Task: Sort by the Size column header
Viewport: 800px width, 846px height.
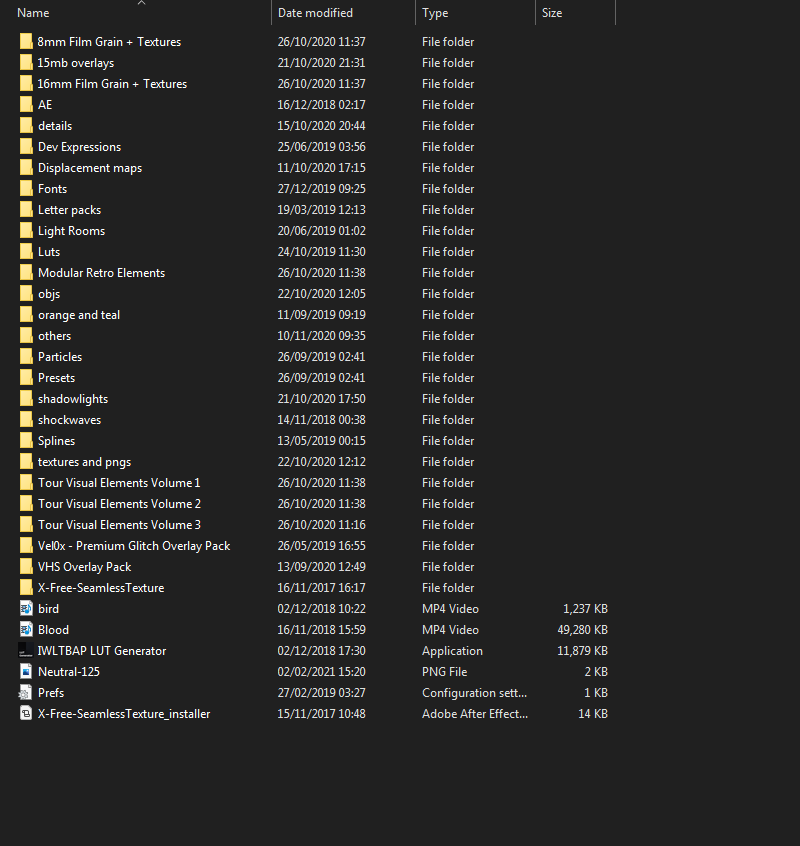Action: click(x=551, y=13)
